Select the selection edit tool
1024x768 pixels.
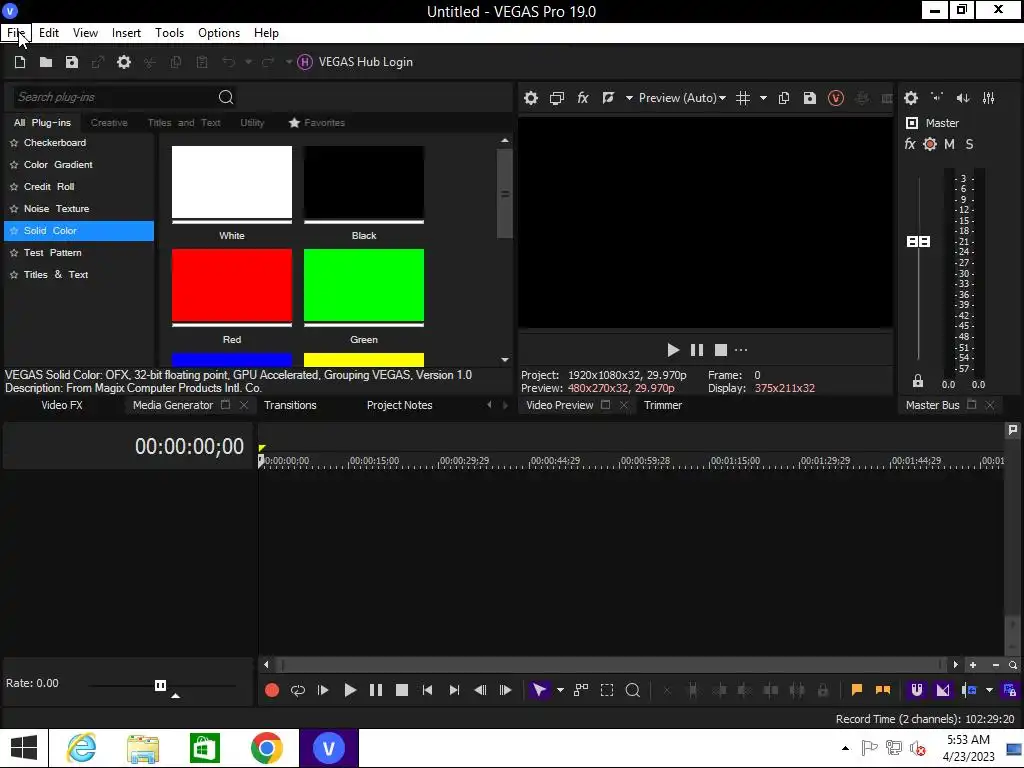[607, 690]
